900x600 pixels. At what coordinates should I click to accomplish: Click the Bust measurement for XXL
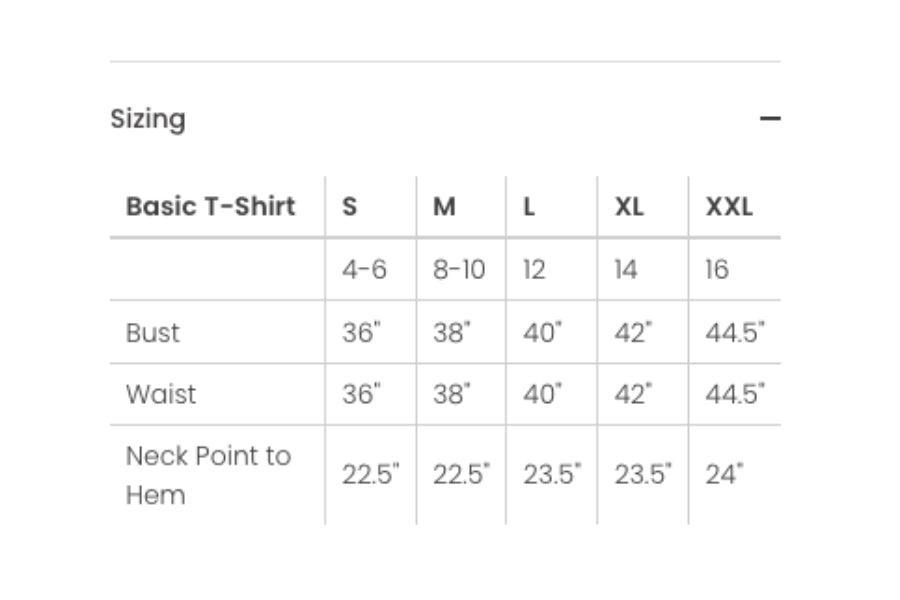click(x=735, y=333)
